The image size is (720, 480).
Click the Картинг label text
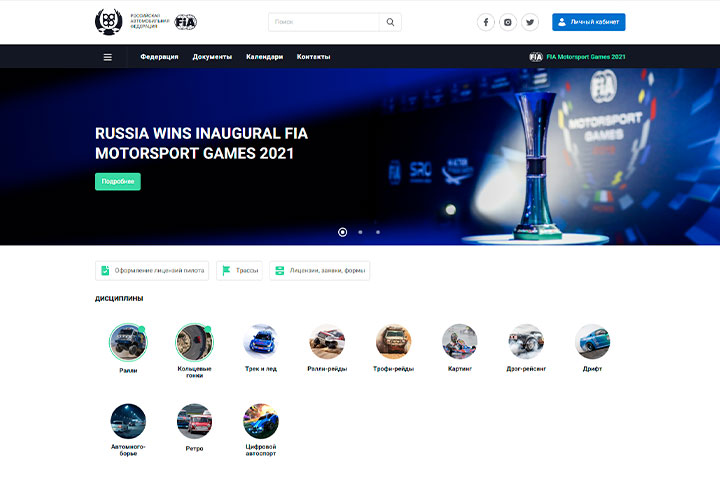tap(460, 369)
